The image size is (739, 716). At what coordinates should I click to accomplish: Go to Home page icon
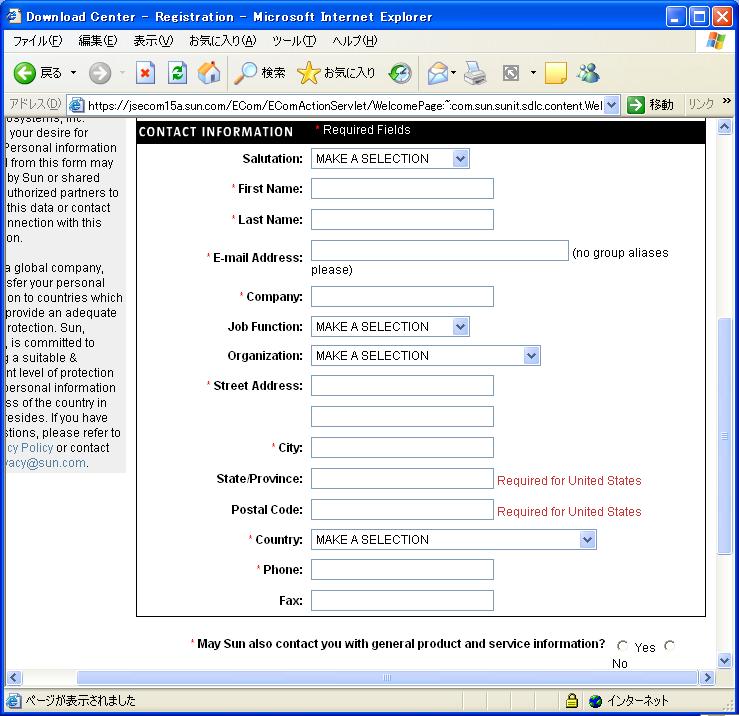(209, 73)
